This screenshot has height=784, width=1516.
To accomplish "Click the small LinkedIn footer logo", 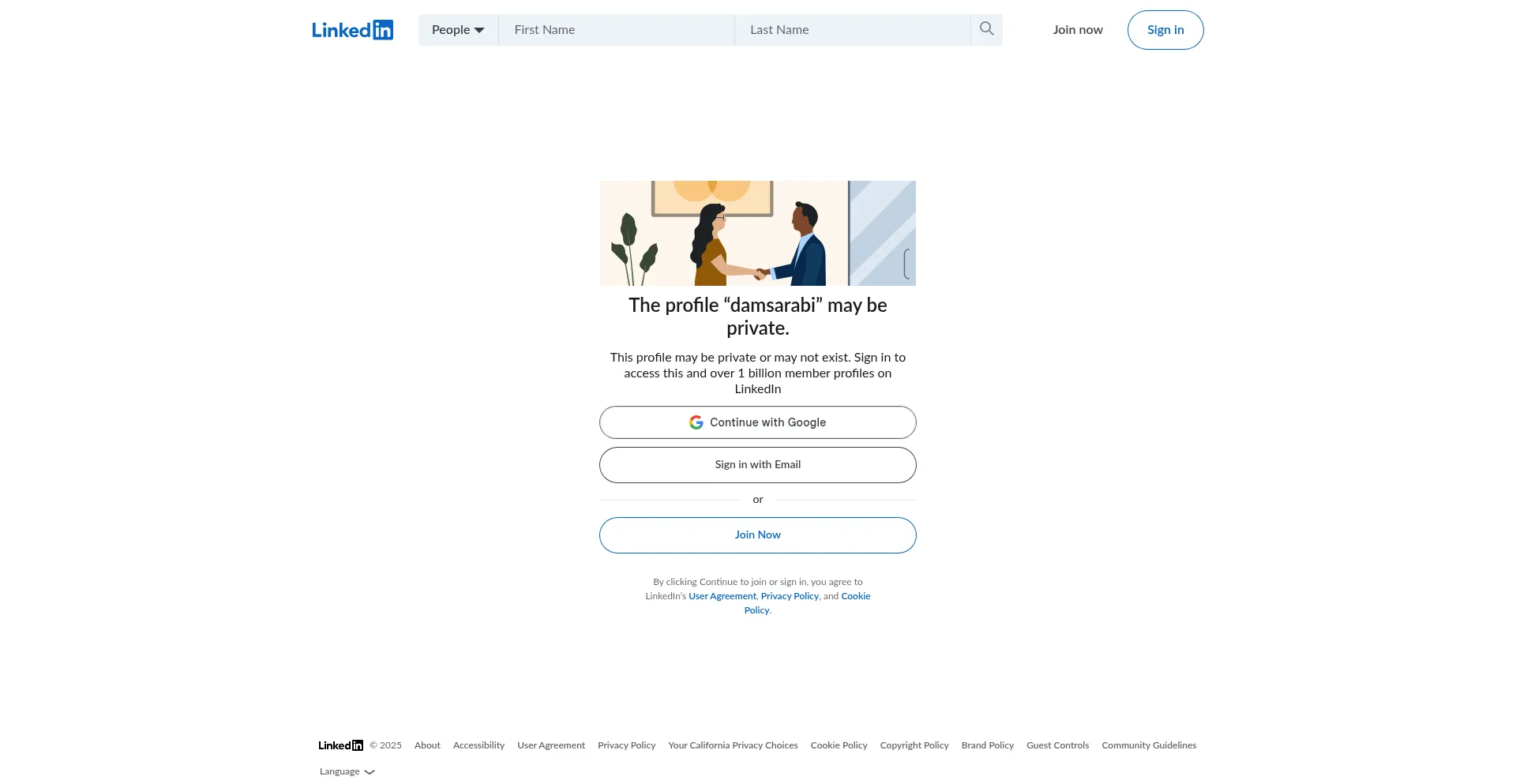I will [340, 745].
